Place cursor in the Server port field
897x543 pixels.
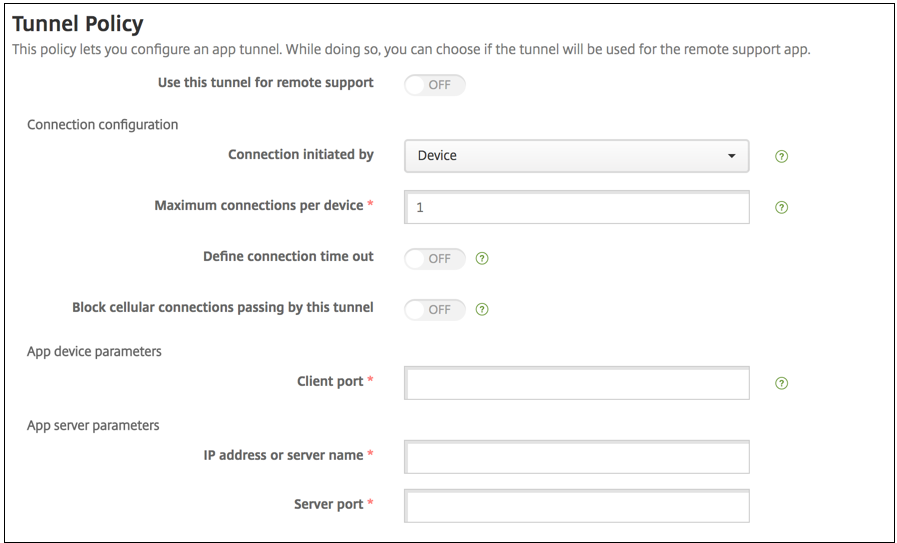click(577, 505)
